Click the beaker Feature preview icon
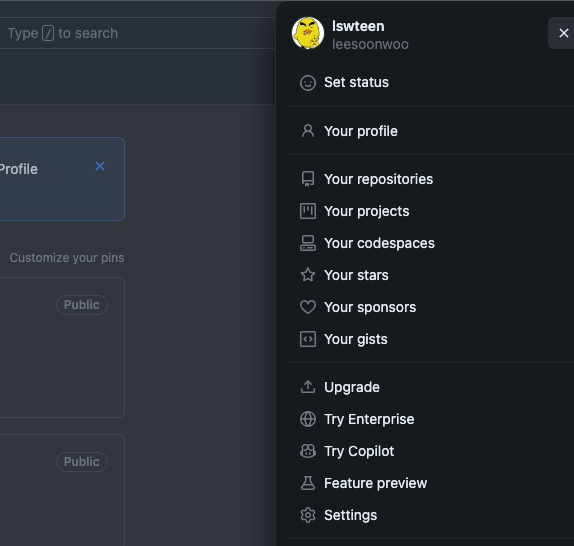 click(x=308, y=483)
